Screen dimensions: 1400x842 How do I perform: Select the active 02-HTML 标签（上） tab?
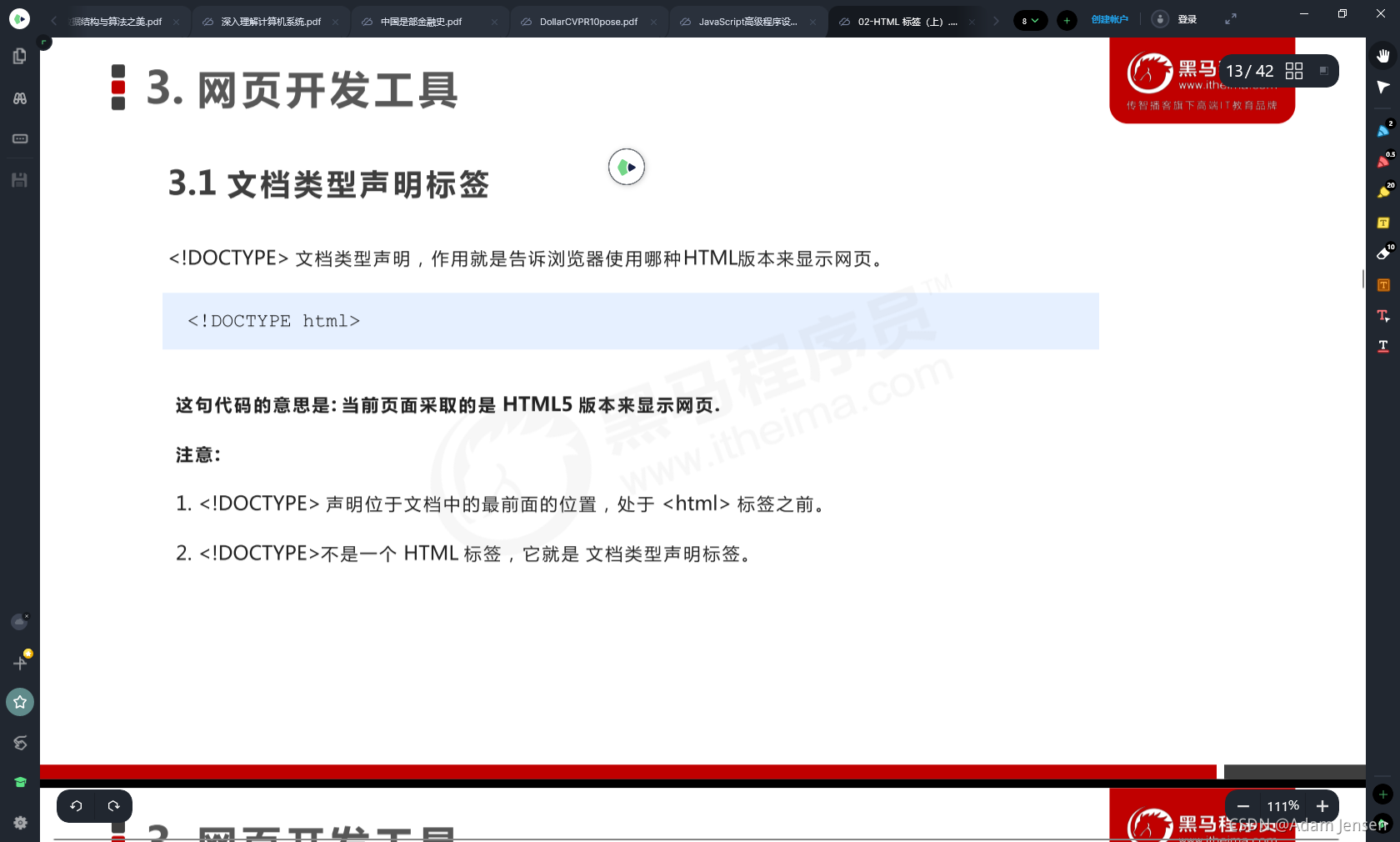click(907, 22)
